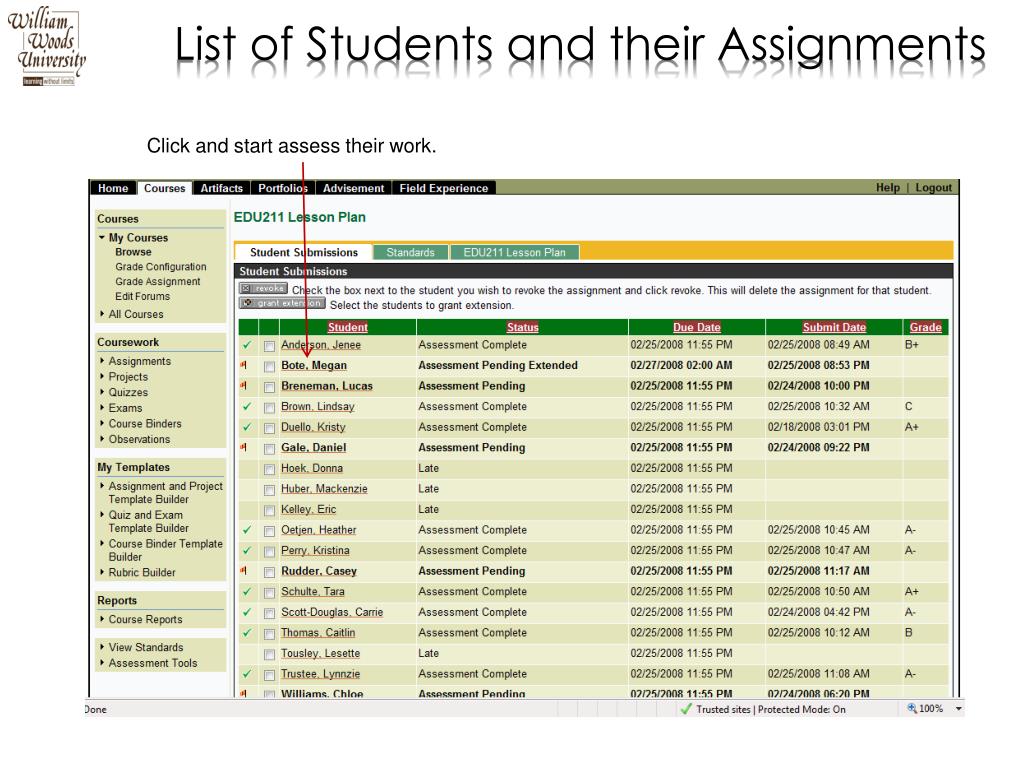Check the box for Breneman, Lucas
Screen dimensions: 1024x768
tap(269, 387)
